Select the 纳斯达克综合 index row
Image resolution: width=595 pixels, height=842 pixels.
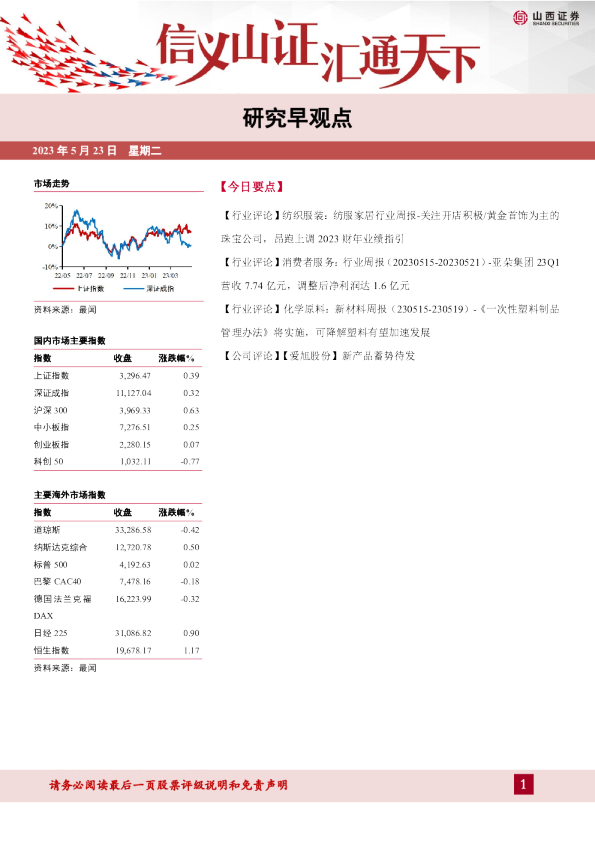[117, 547]
